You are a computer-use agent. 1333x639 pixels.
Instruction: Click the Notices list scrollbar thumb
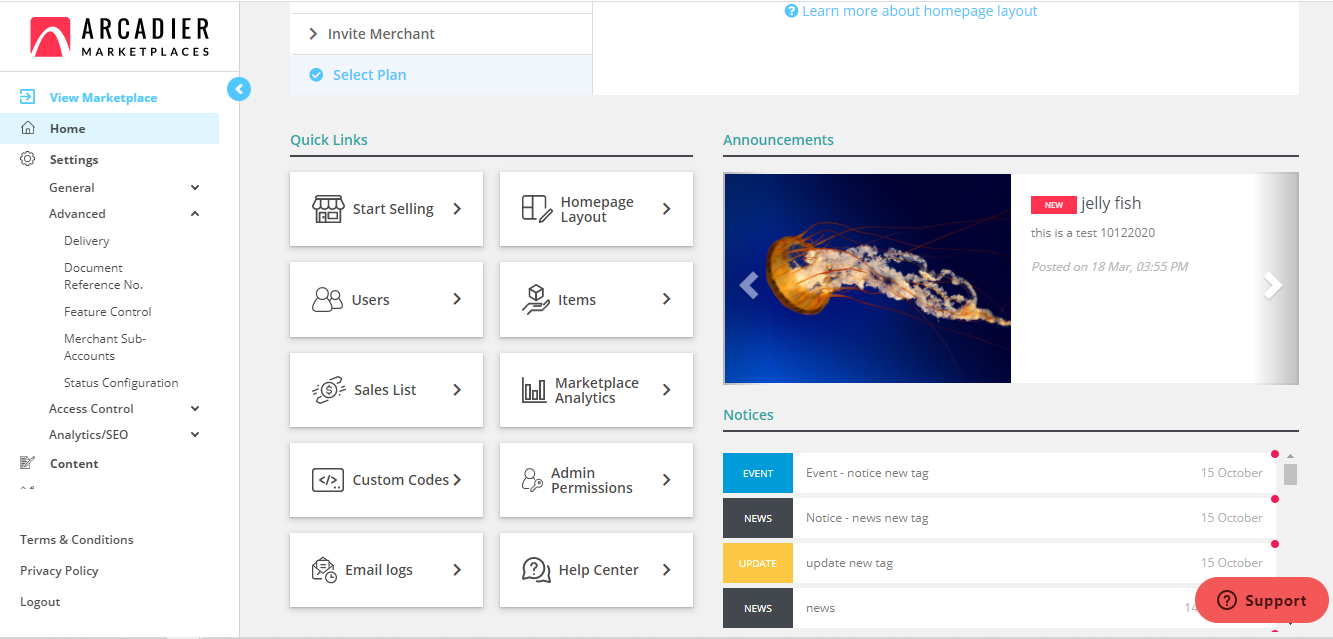pos(1290,474)
